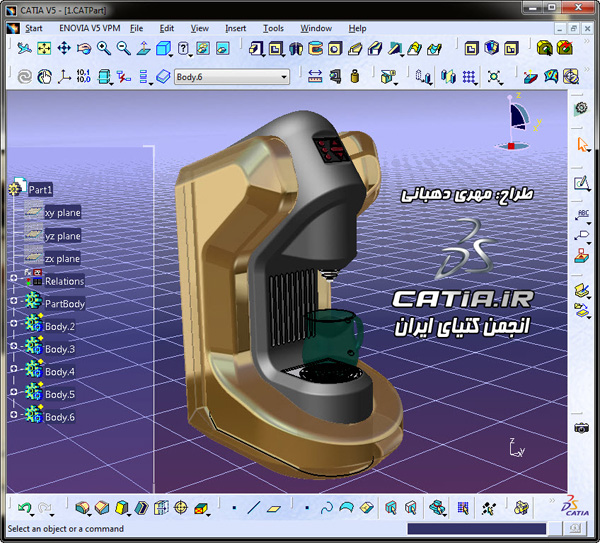Screen dimensions: 600x543
Task: Open the Insert menu
Action: (235, 28)
